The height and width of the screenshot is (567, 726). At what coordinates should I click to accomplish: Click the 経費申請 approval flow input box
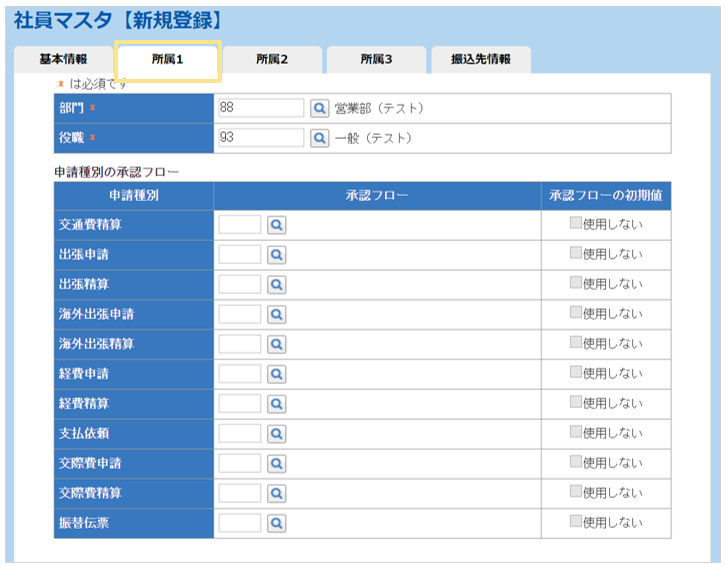[x=239, y=374]
